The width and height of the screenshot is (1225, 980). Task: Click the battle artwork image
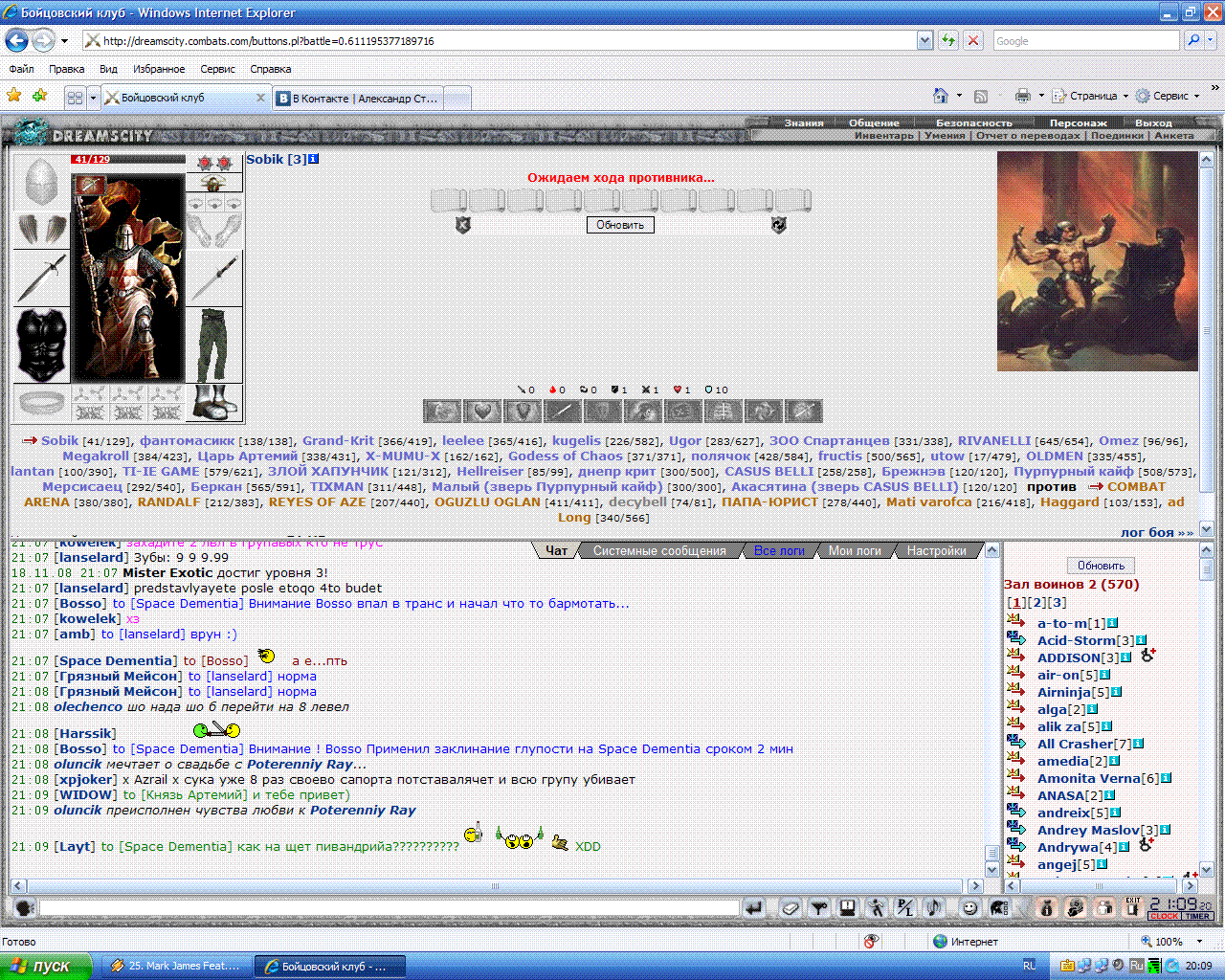(x=1097, y=261)
